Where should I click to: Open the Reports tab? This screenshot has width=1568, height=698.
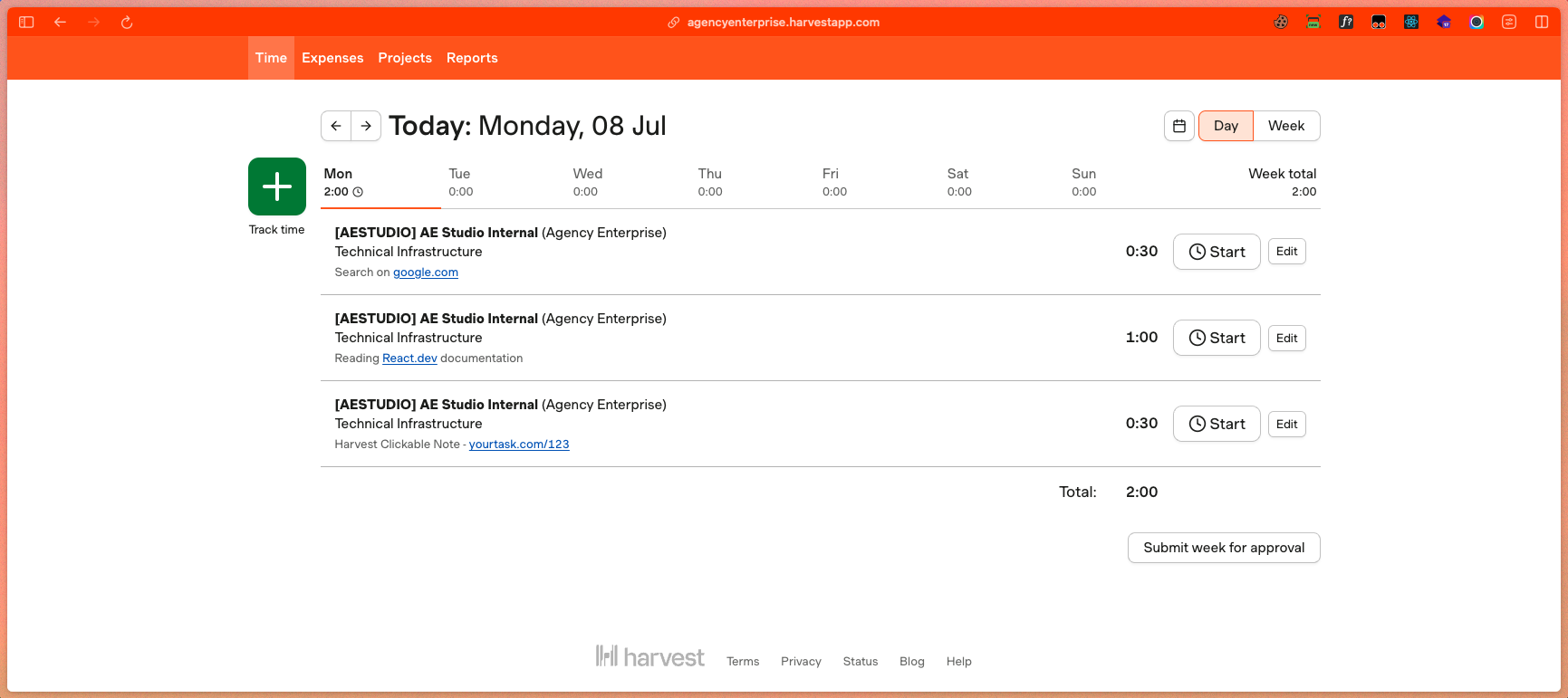pos(472,58)
